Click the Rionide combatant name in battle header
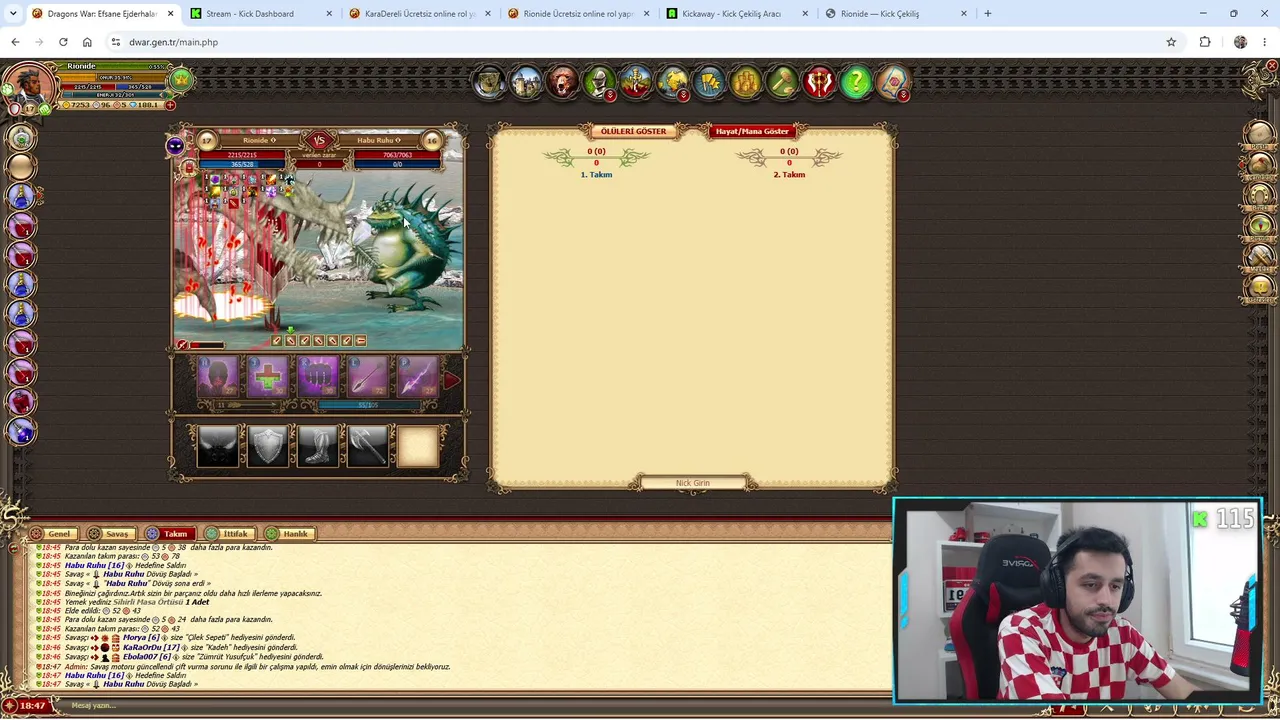 click(x=256, y=141)
